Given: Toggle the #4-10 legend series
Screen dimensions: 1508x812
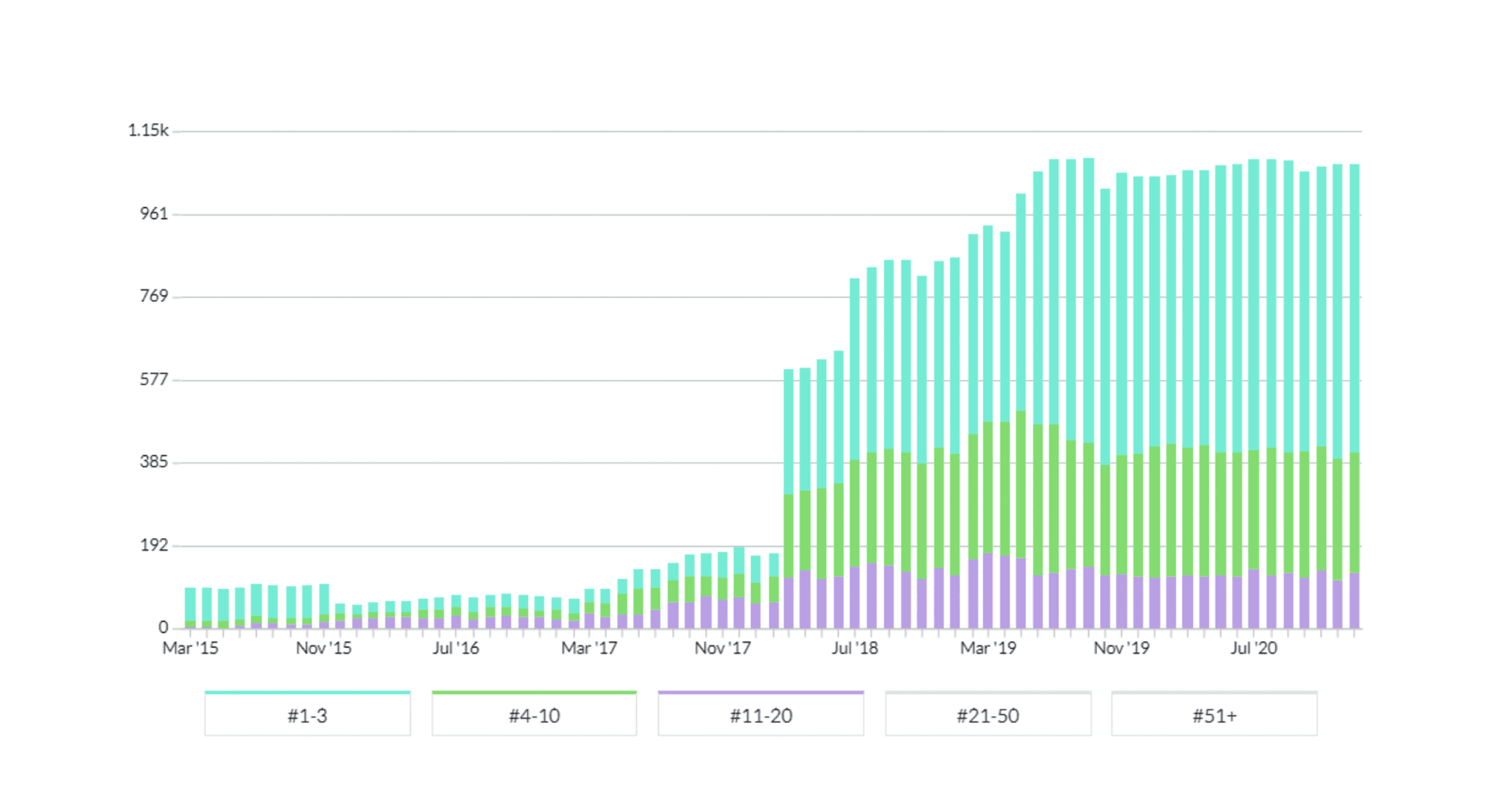Looking at the screenshot, I should point(534,715).
